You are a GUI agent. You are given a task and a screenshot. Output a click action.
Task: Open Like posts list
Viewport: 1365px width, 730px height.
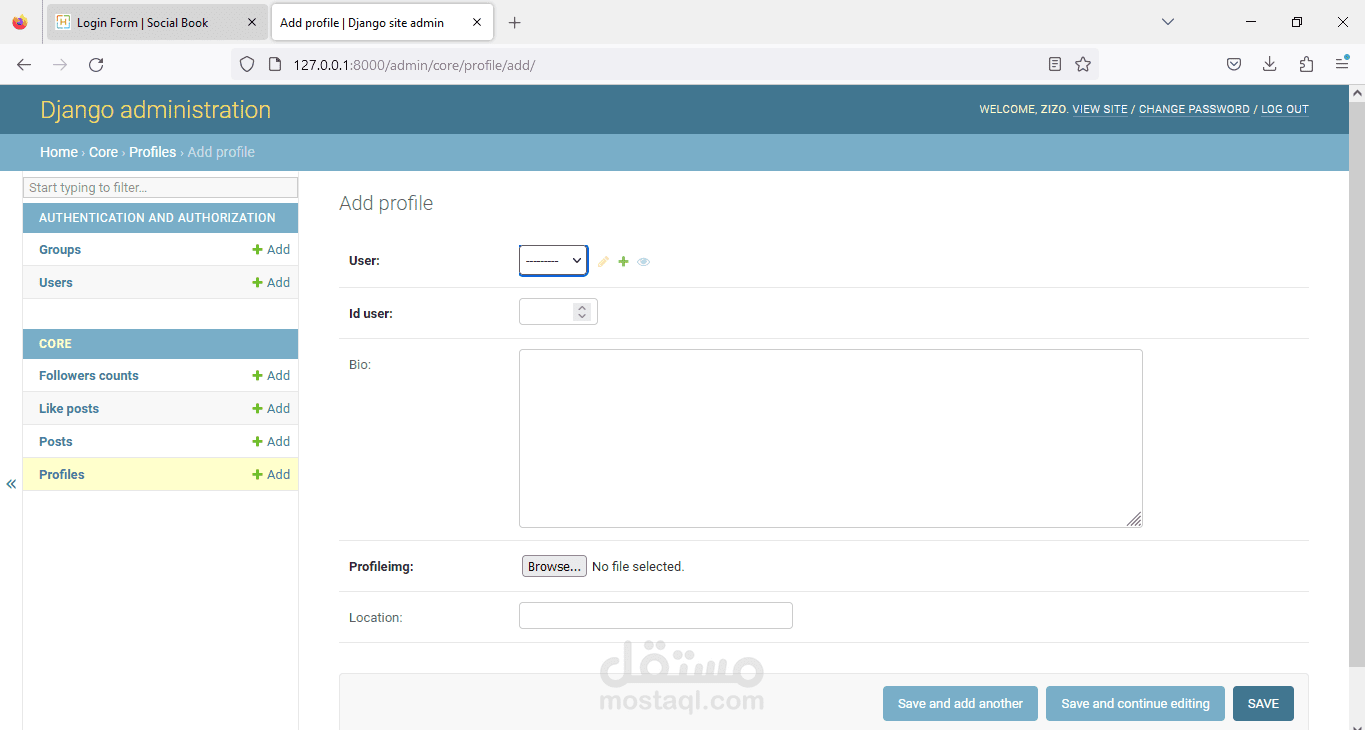click(x=69, y=409)
